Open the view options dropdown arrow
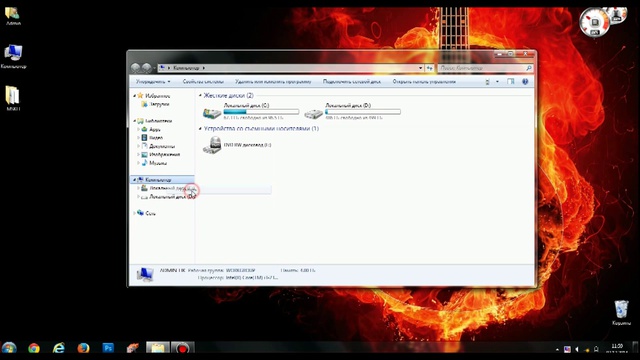 point(497,82)
